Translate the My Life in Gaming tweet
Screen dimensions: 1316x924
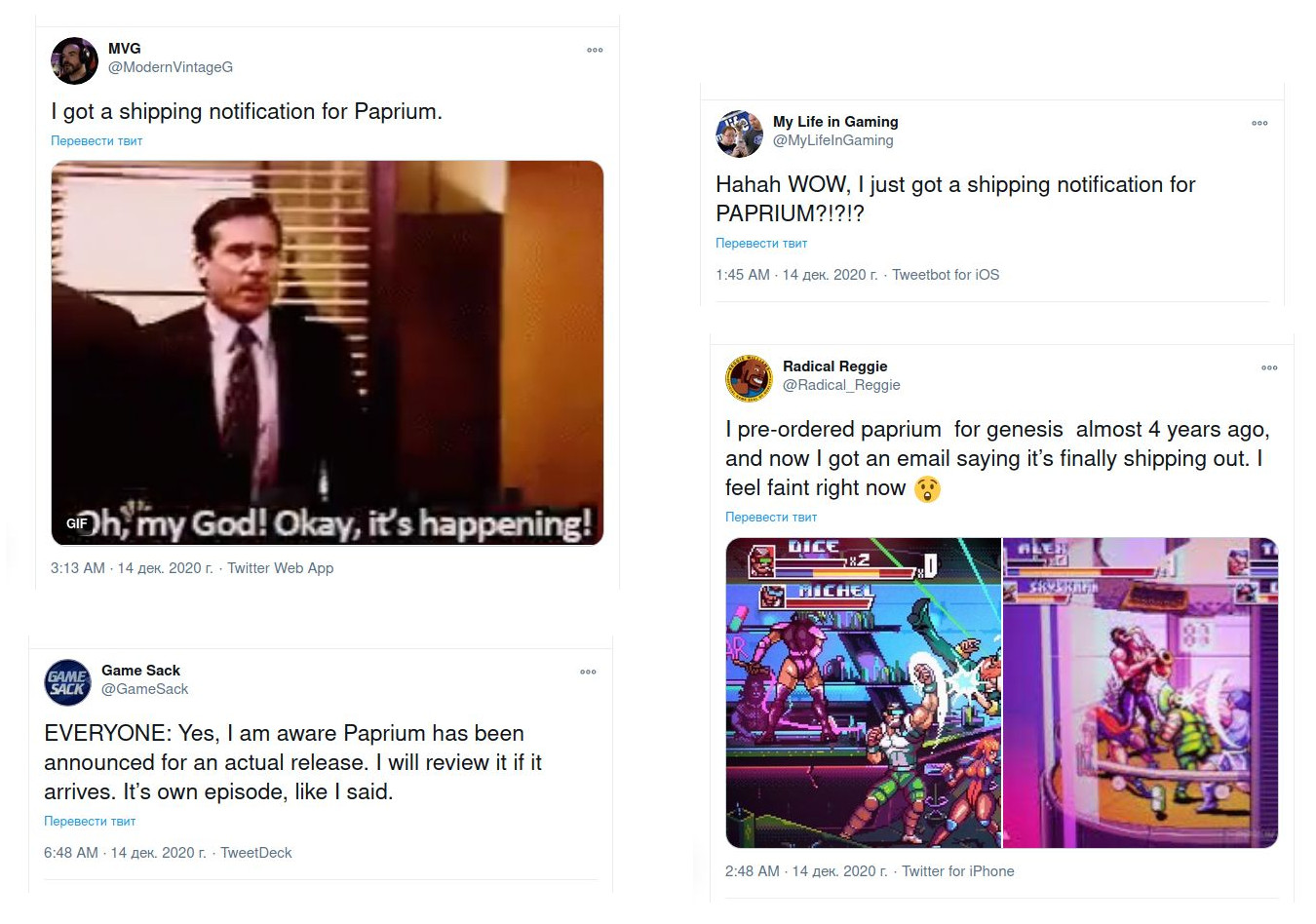[x=761, y=244]
